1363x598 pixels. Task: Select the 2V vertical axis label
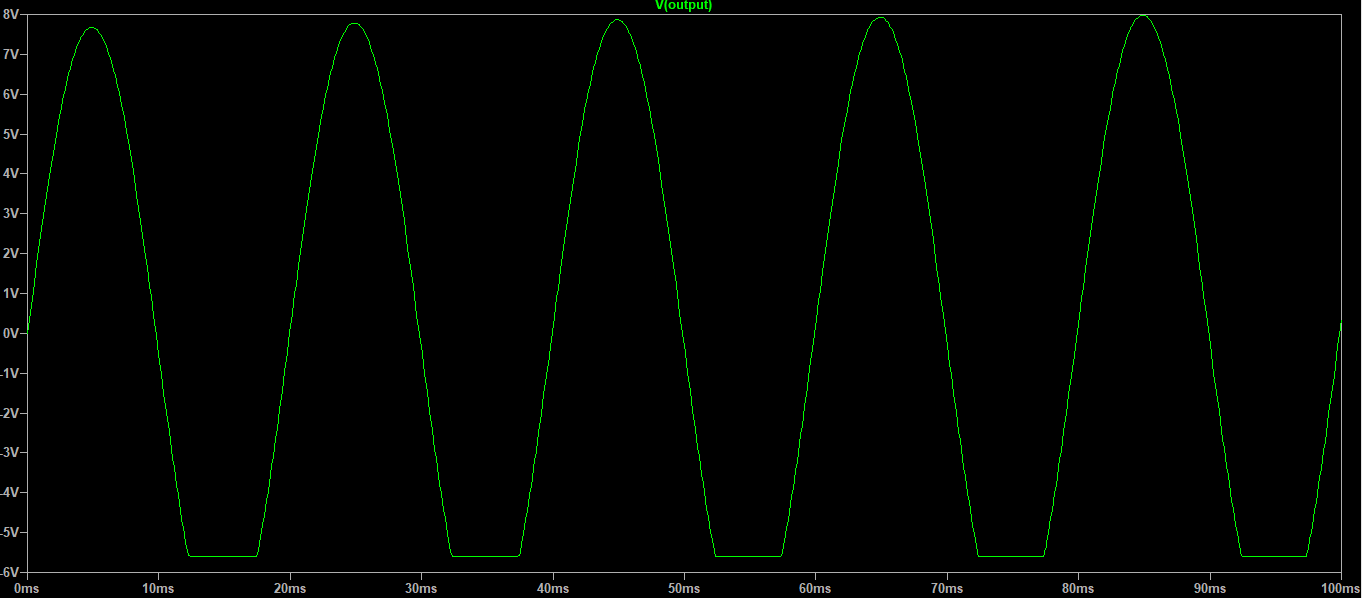click(11, 254)
